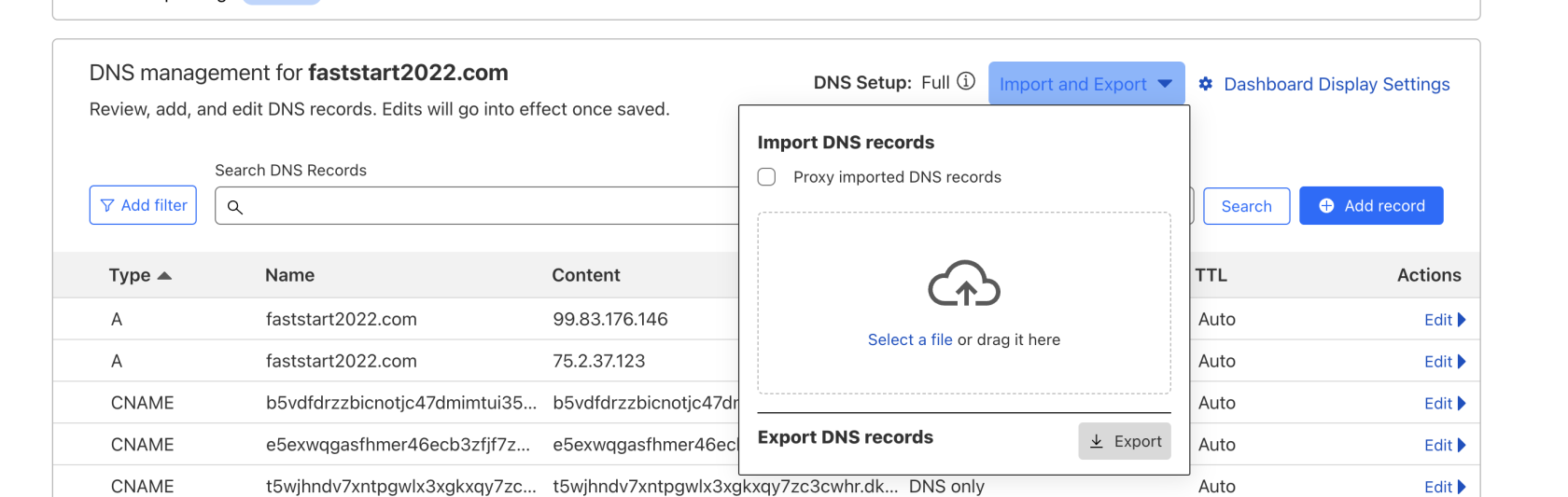Click the Content column header

click(585, 275)
